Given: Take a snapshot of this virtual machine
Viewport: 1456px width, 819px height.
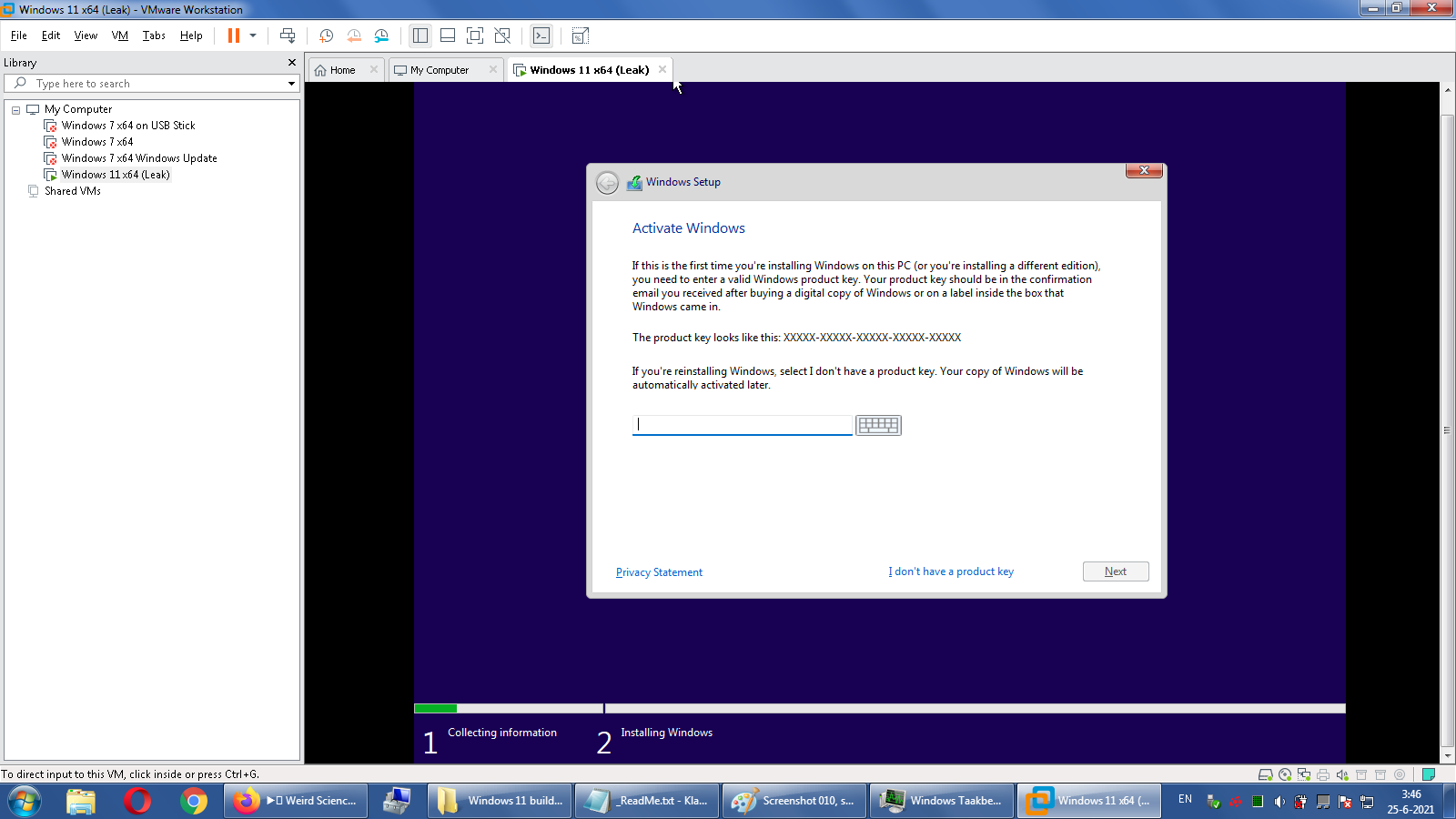Looking at the screenshot, I should [x=326, y=35].
